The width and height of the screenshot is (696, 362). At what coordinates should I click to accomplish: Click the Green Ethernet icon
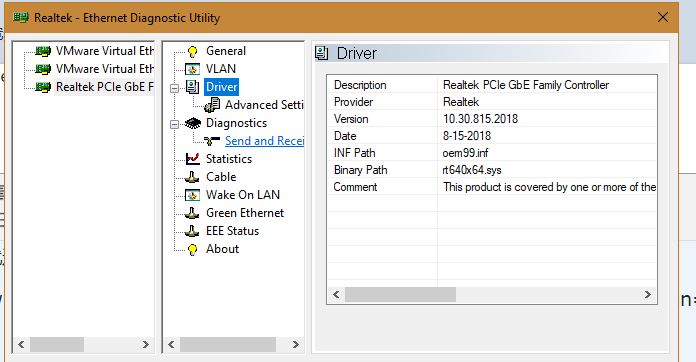point(192,213)
